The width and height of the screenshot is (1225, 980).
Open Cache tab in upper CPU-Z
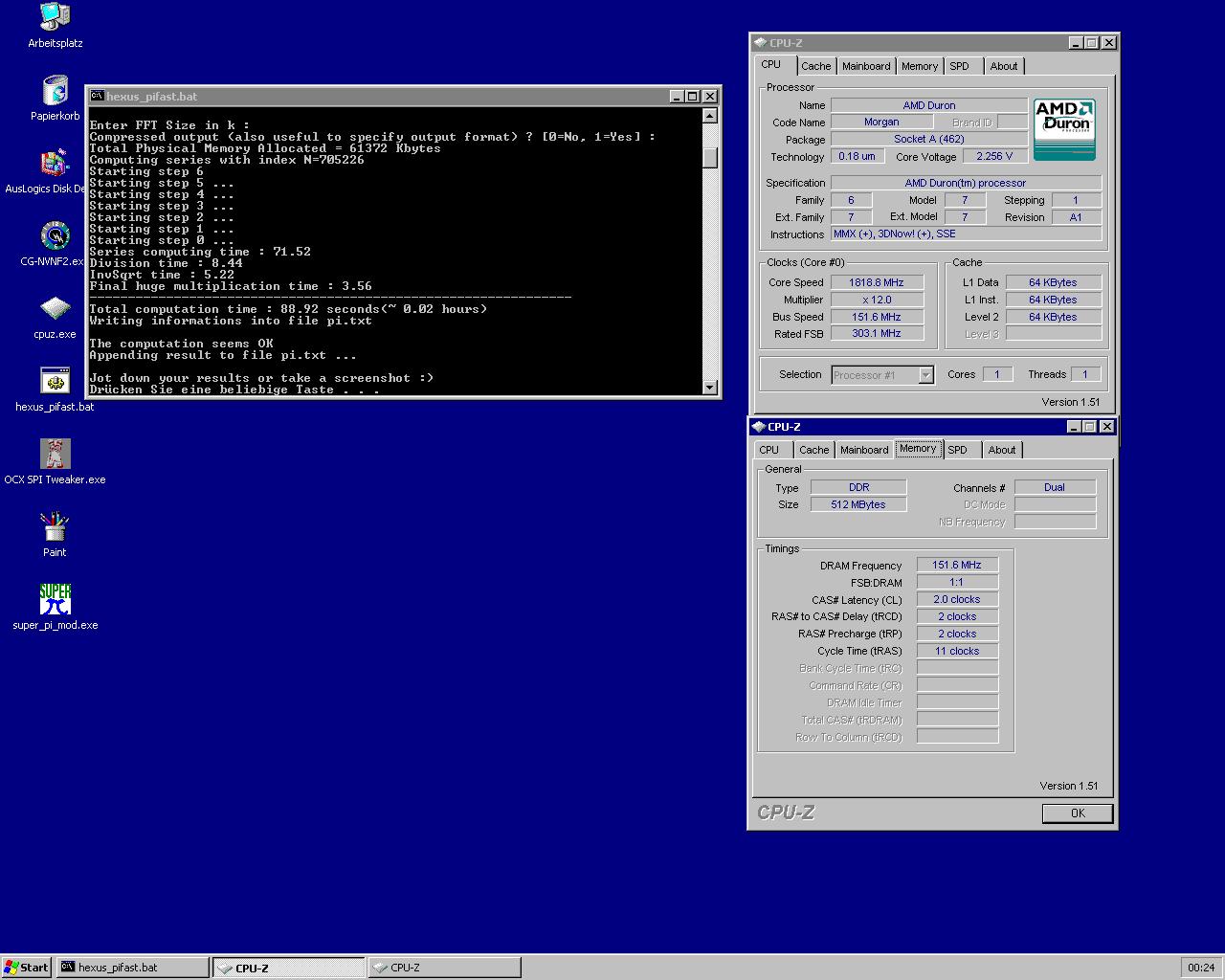816,66
